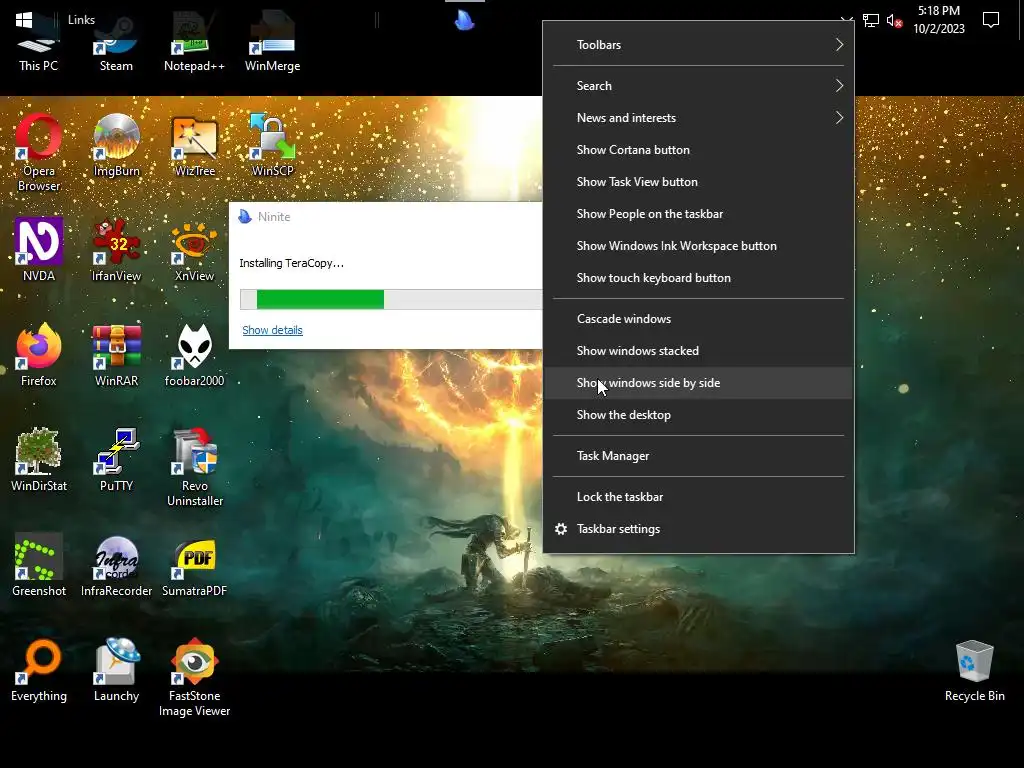Open Taskbar settings
This screenshot has width=1024, height=768.
698,528
